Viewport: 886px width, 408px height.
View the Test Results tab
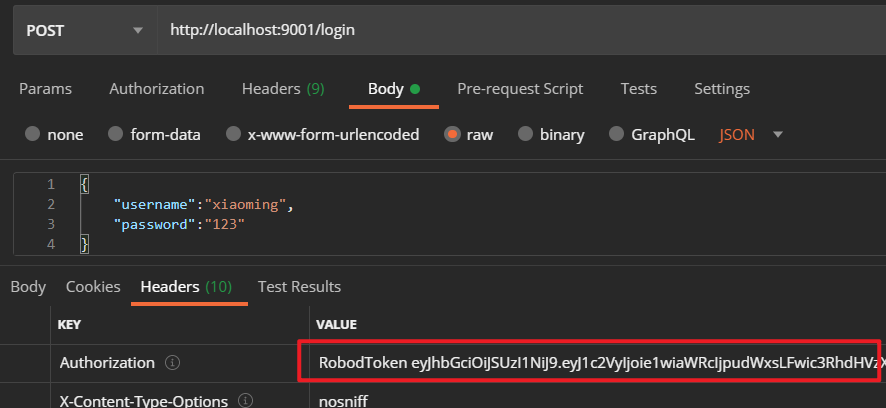click(x=299, y=287)
